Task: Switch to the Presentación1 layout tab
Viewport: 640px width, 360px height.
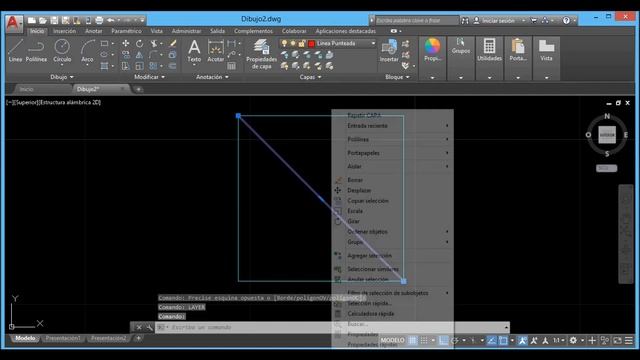Action: pos(63,338)
